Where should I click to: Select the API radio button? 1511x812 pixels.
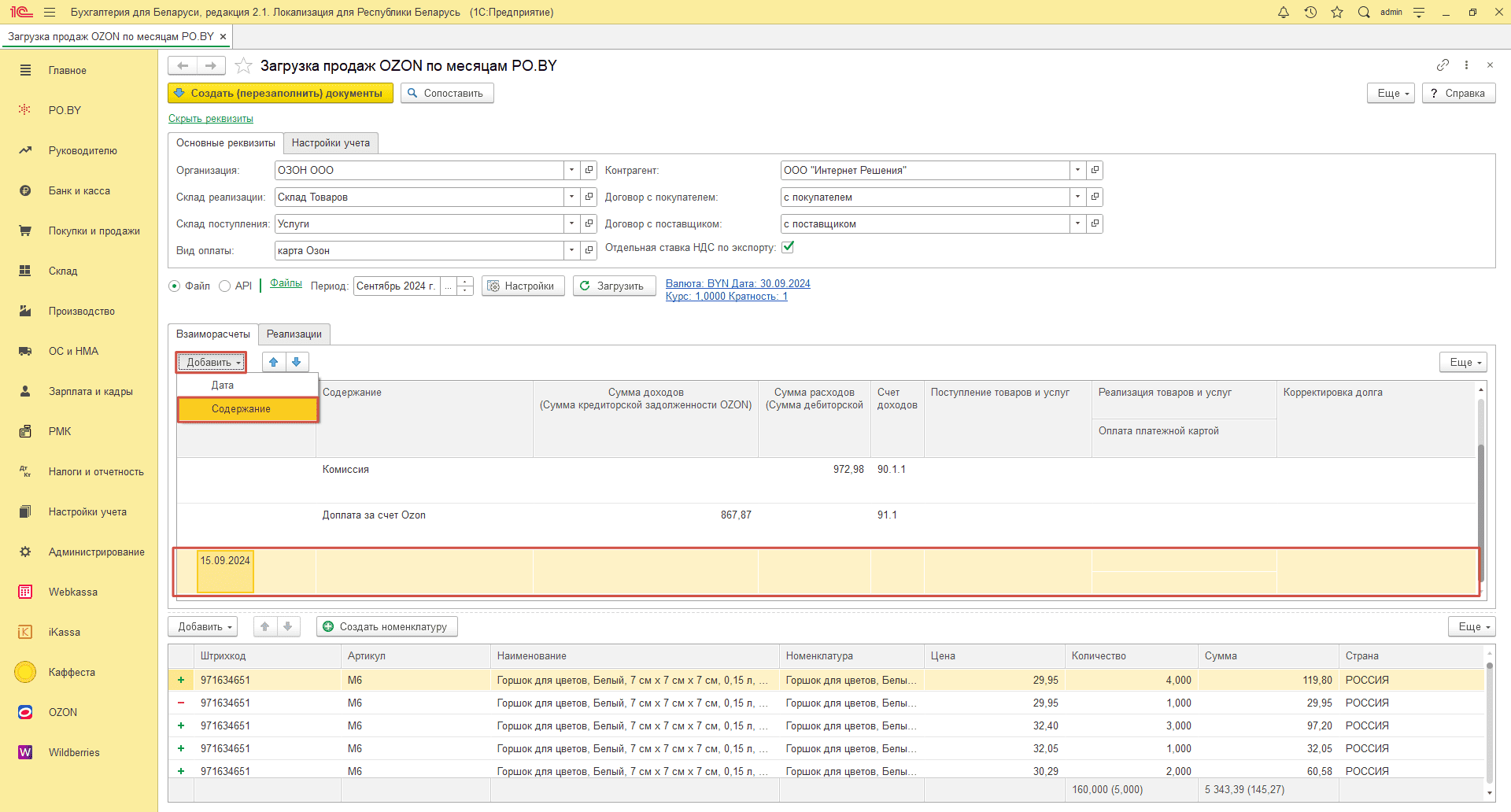tap(225, 286)
